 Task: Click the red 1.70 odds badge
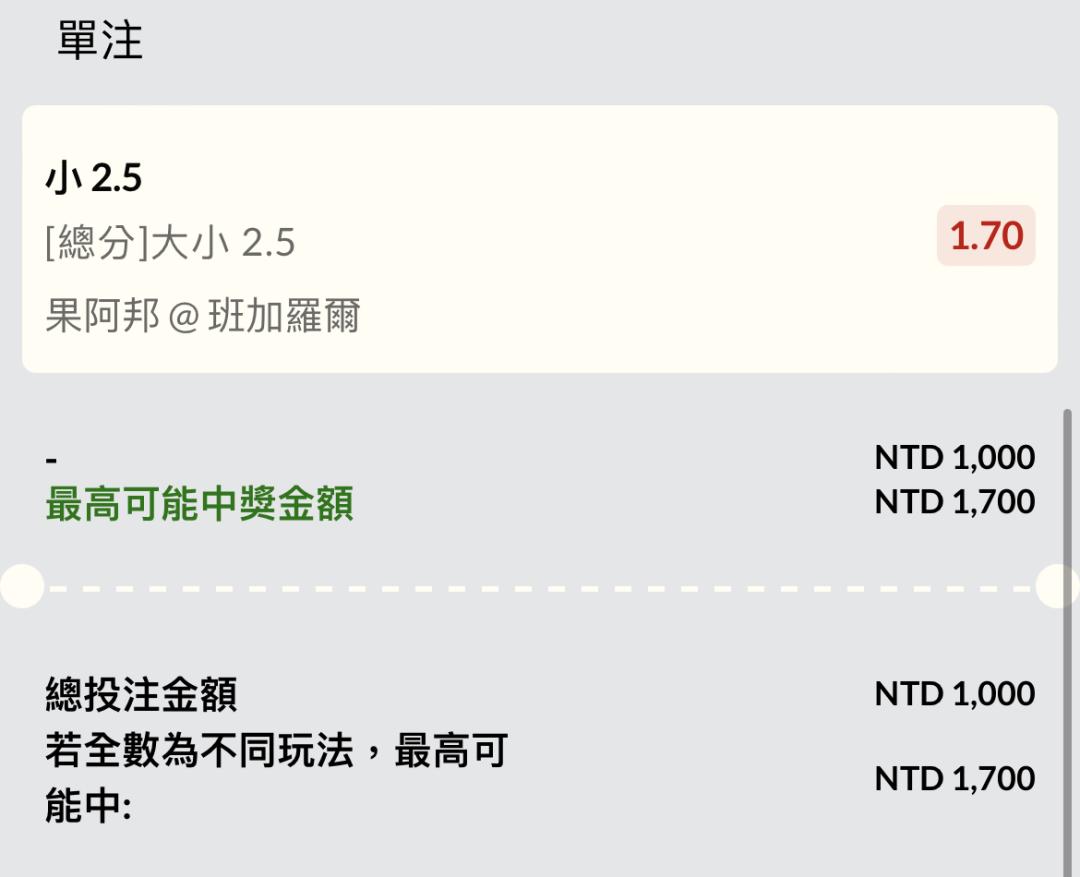(986, 236)
